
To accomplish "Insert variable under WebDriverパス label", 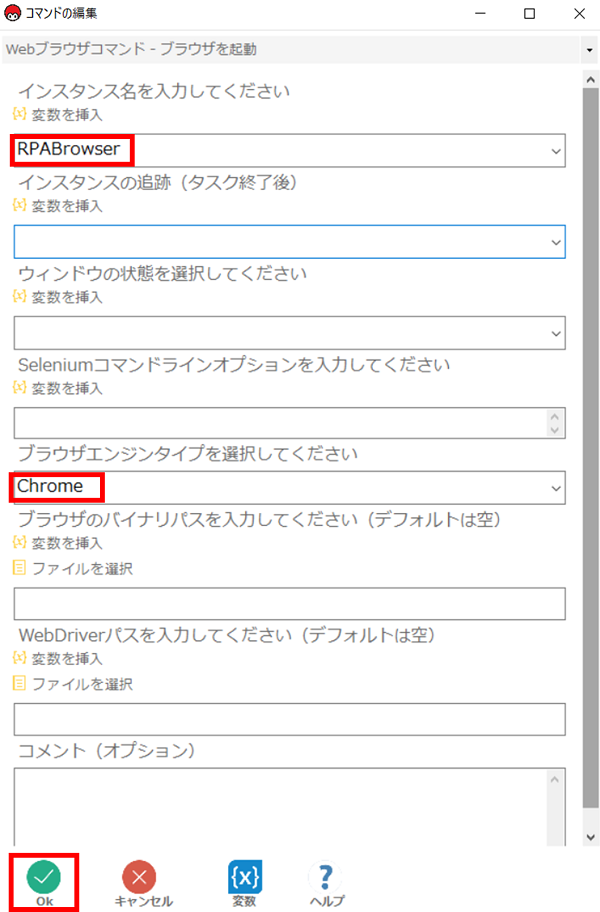I will pos(58,658).
